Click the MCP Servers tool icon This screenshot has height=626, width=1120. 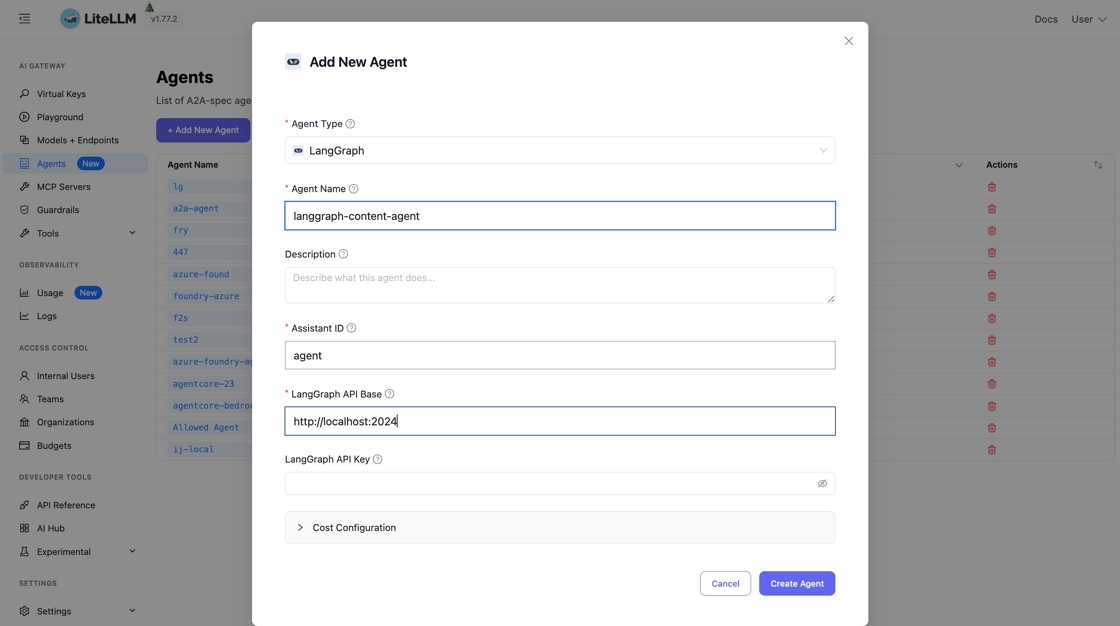click(x=24, y=187)
